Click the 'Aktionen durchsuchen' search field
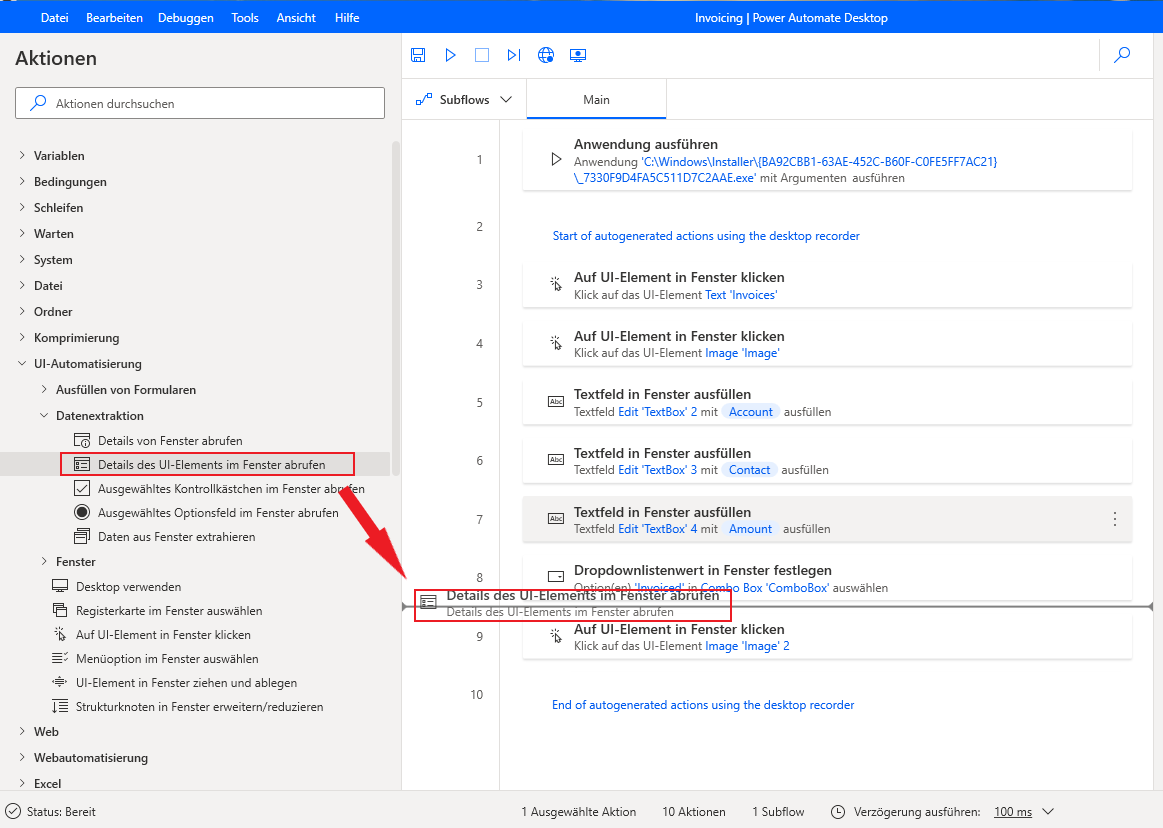The height and width of the screenshot is (828, 1163). 200,103
